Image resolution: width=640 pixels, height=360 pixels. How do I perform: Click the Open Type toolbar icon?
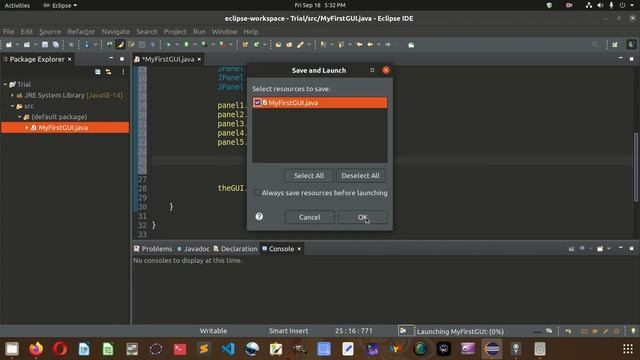(x=278, y=44)
